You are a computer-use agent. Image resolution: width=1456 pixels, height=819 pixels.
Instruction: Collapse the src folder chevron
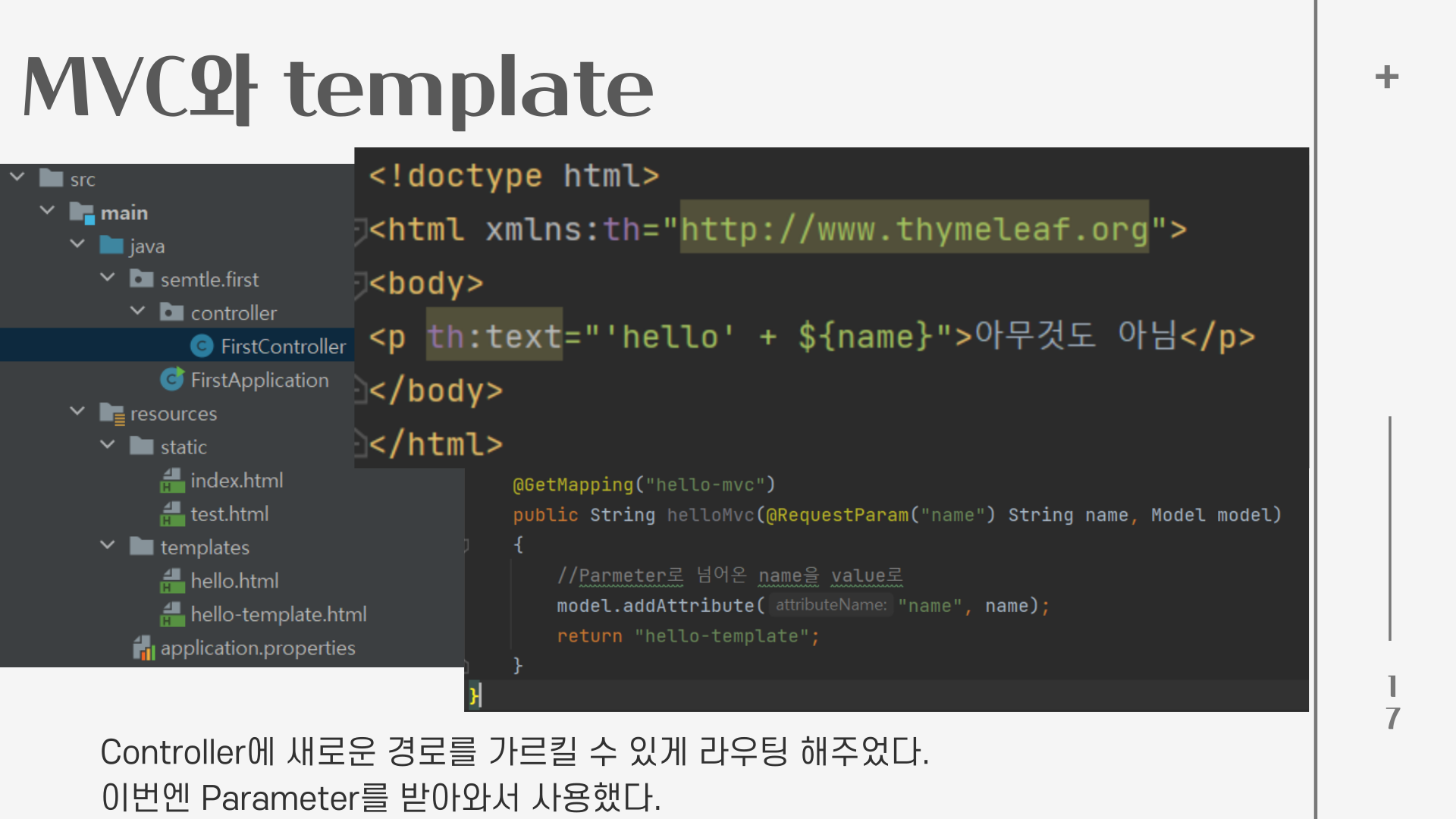tap(17, 177)
